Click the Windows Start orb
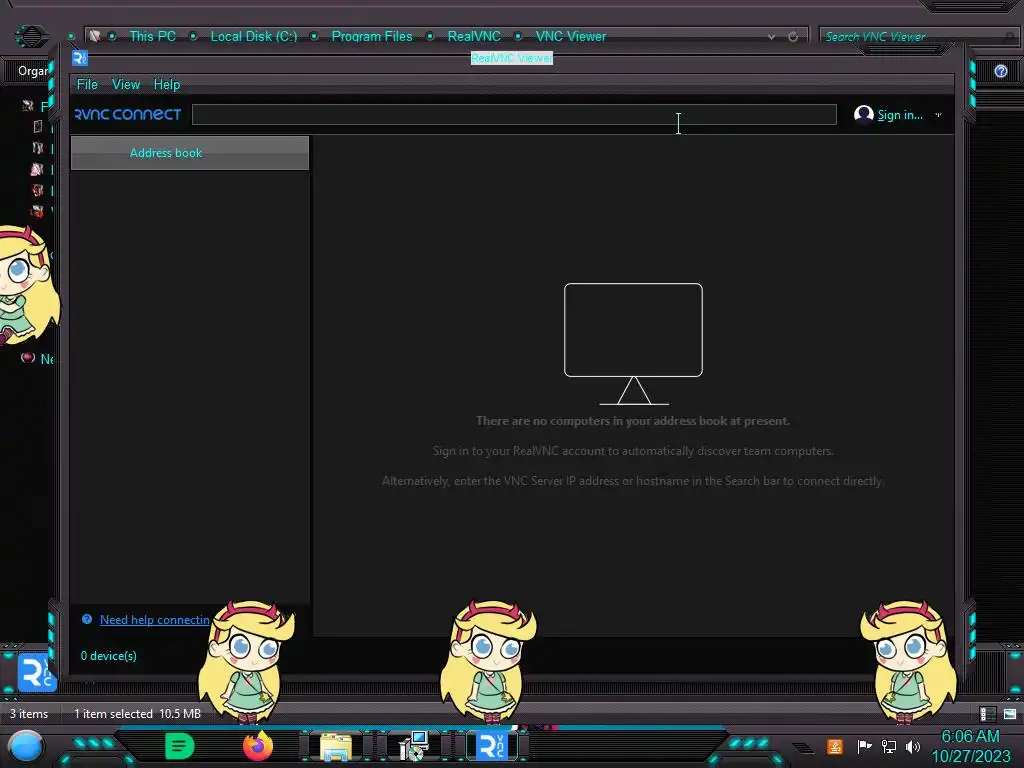The height and width of the screenshot is (768, 1024). click(x=27, y=747)
